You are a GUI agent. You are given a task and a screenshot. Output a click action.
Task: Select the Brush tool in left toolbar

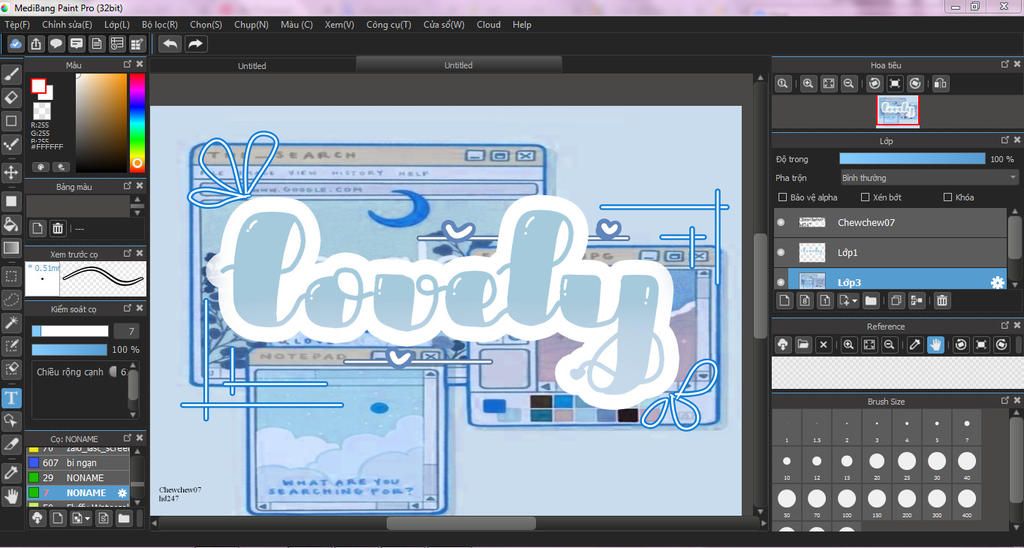[11, 75]
